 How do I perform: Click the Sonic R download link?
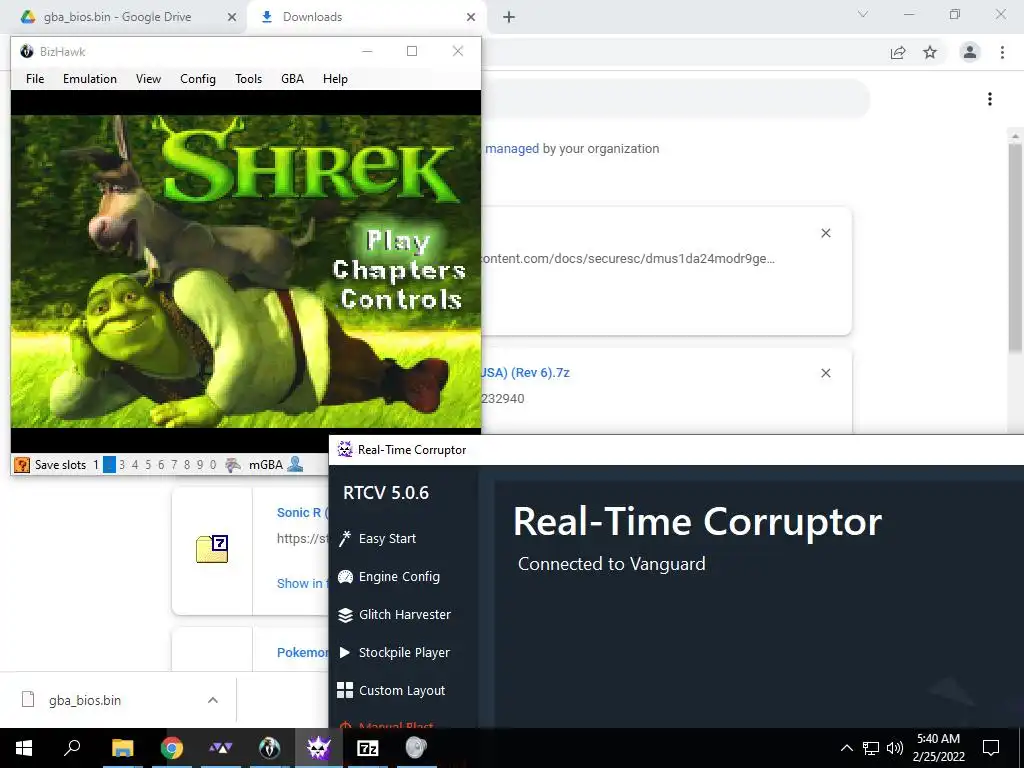(302, 513)
